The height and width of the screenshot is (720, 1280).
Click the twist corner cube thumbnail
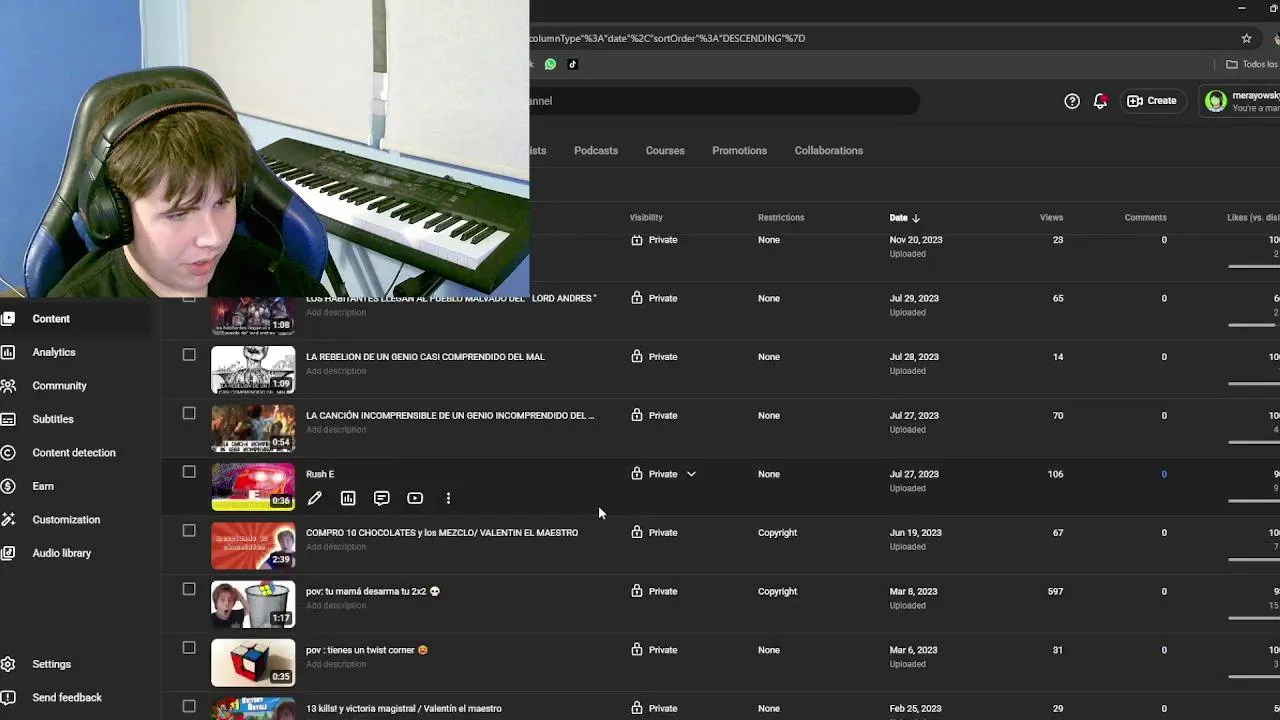tap(253, 662)
